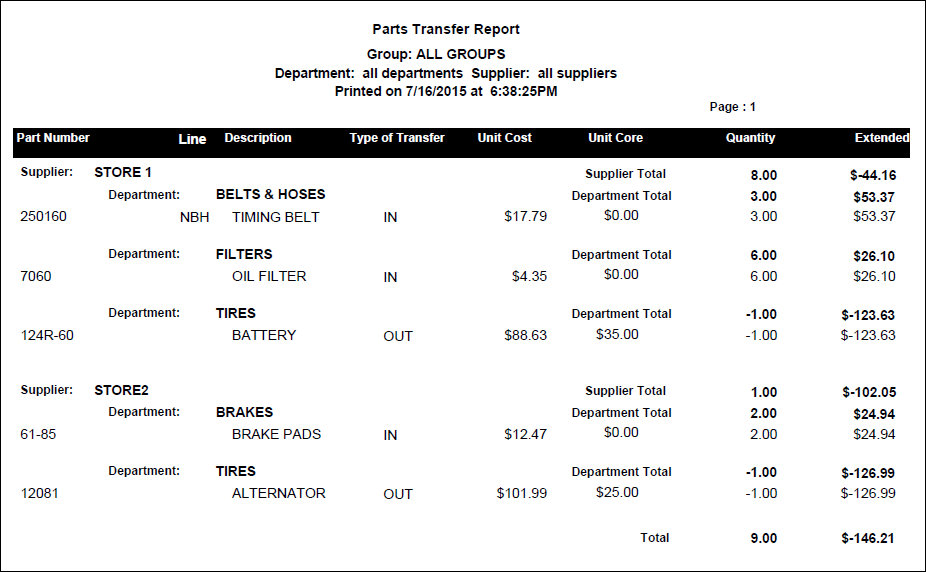Image resolution: width=926 pixels, height=572 pixels.
Task: Click the TIMING BELT description
Action: pyautogui.click(x=276, y=217)
